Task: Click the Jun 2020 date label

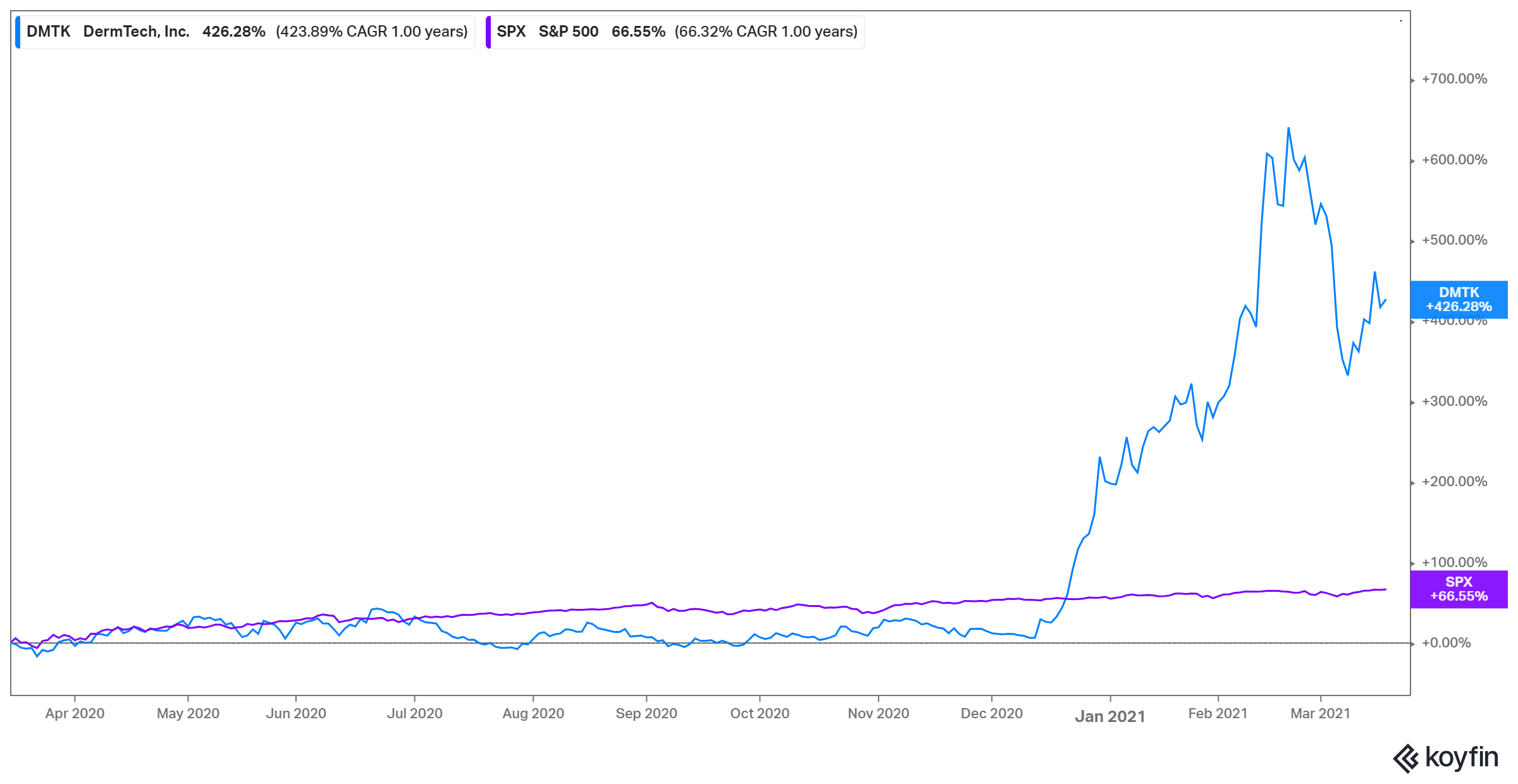Action: coord(296,713)
